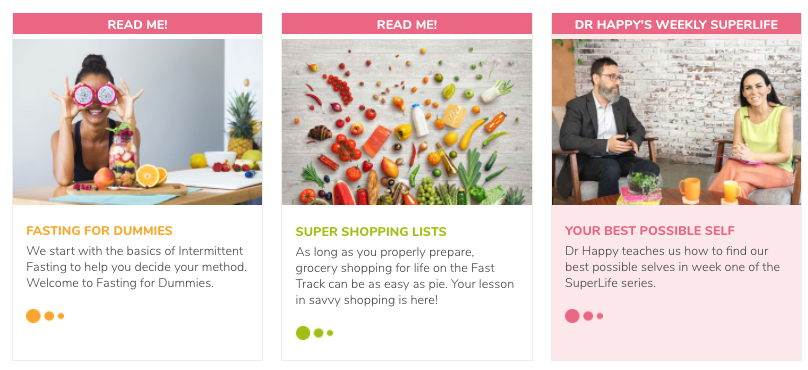Open the scattered vegetables and groceries photo
The width and height of the screenshot is (808, 370).
click(x=407, y=122)
